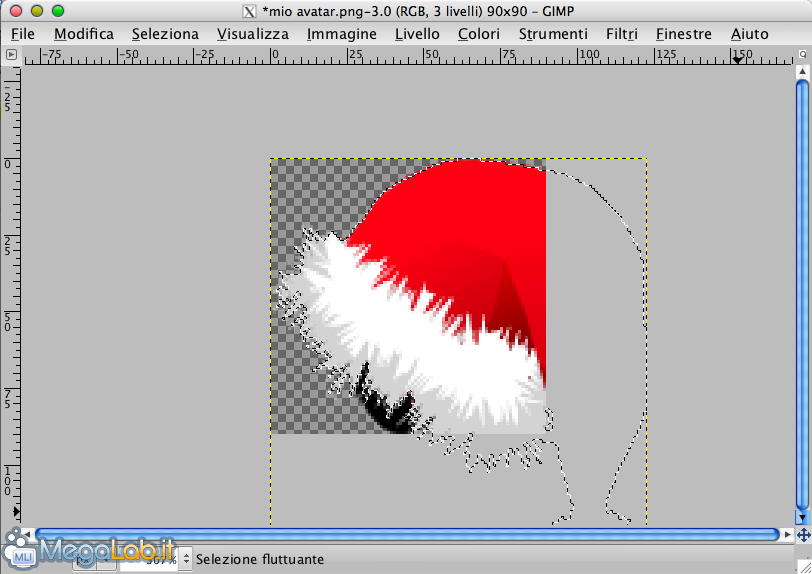
Task: Click the horizontal scrollbar thumb
Action: [408, 534]
